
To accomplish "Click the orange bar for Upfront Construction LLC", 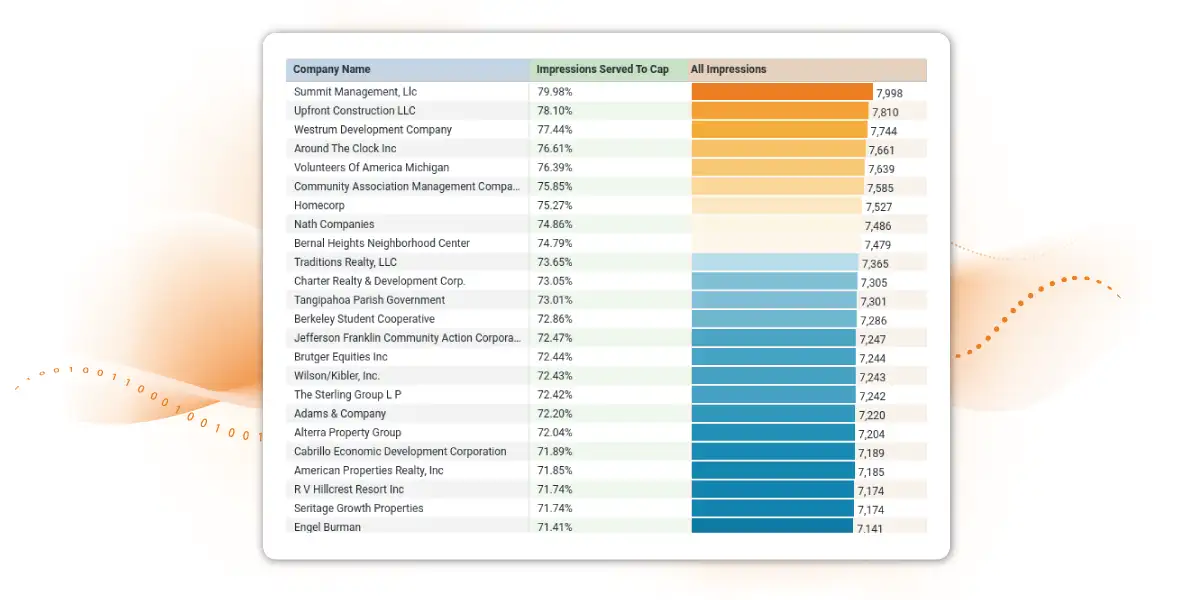I will (780, 111).
